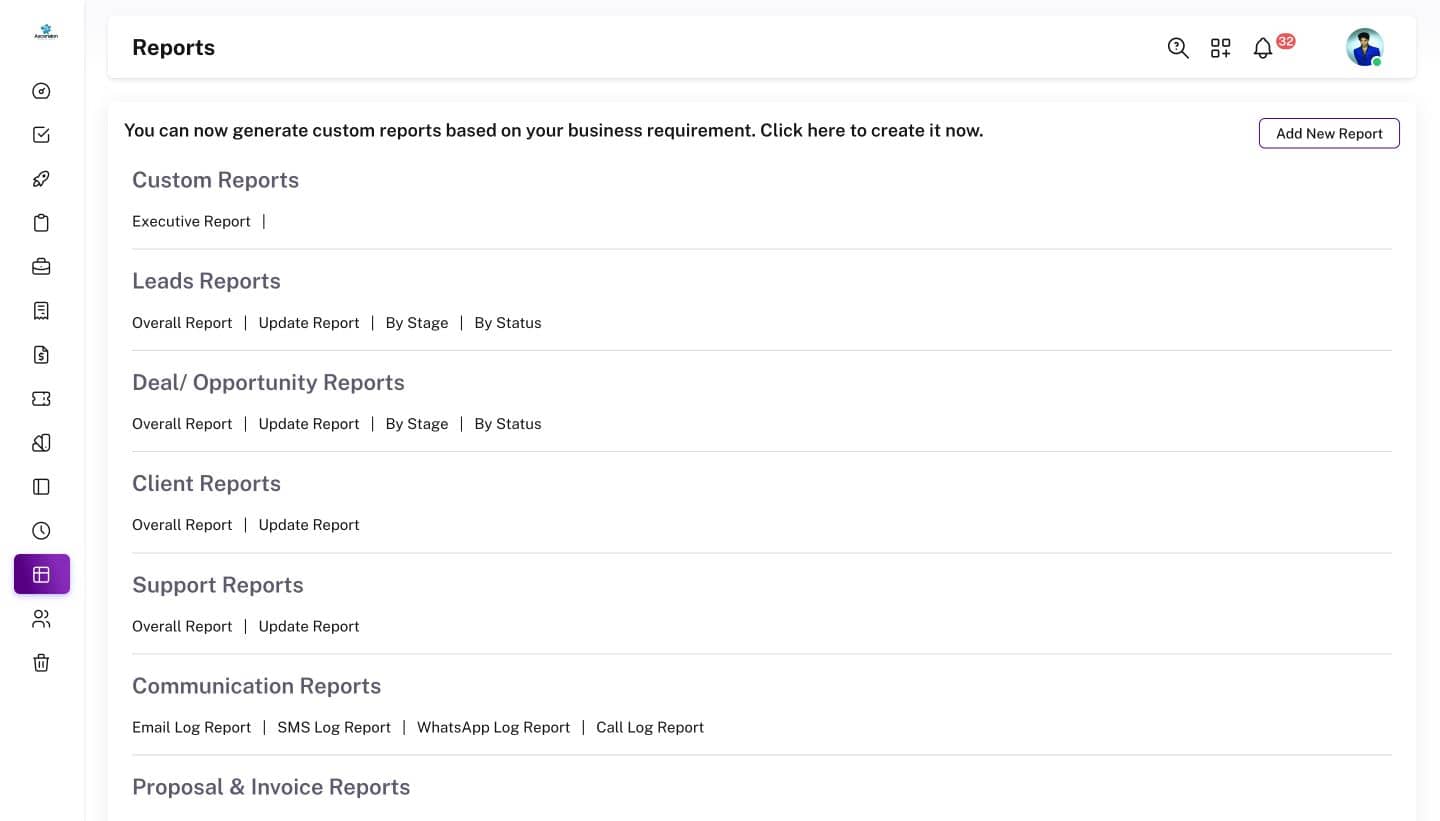Open the SMS Log Report

tap(334, 727)
